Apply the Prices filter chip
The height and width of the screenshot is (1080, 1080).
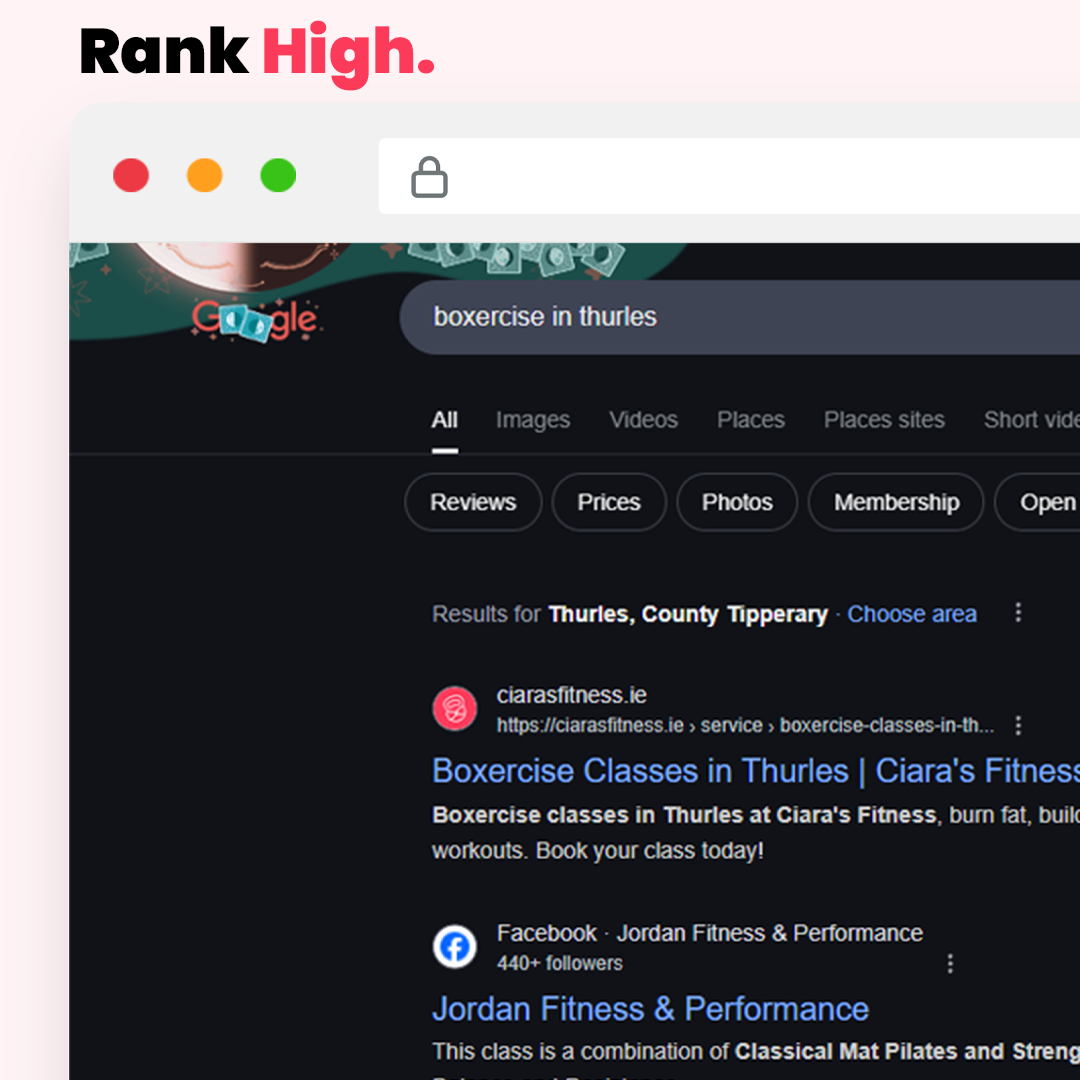(x=609, y=502)
